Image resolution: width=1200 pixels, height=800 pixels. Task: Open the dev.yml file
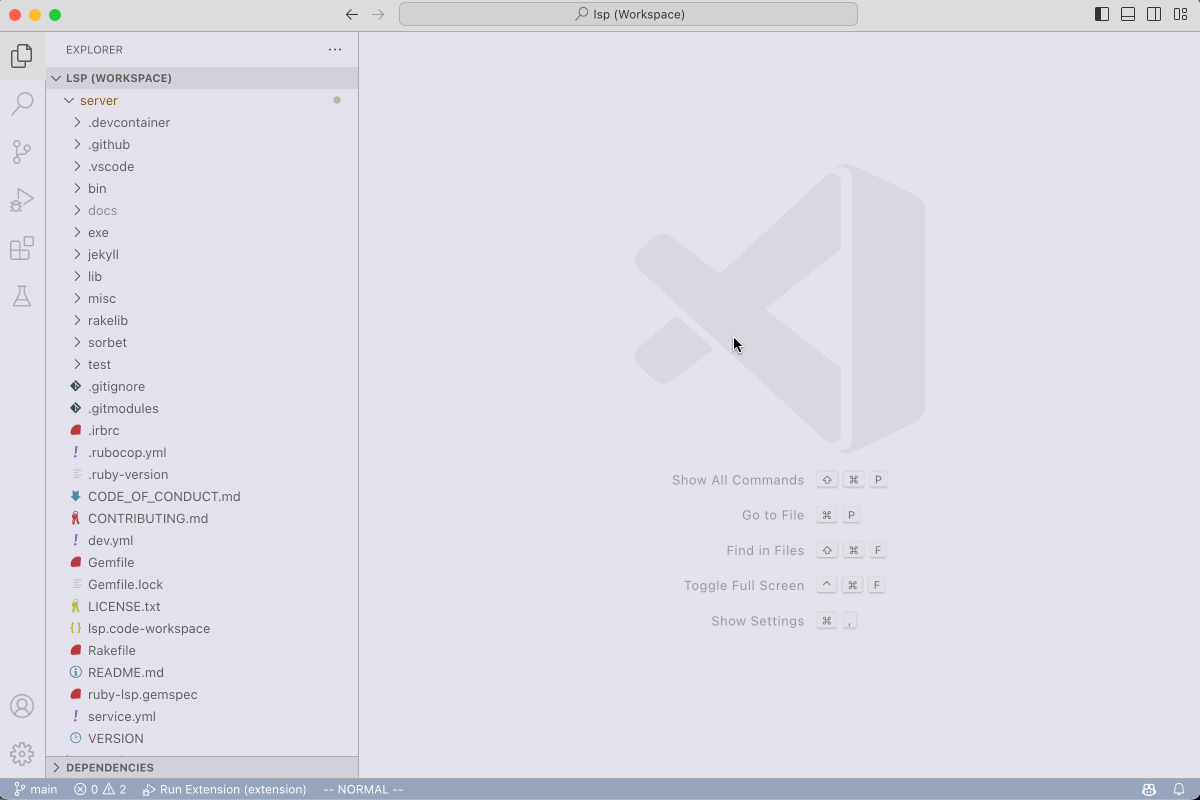(x=202, y=540)
